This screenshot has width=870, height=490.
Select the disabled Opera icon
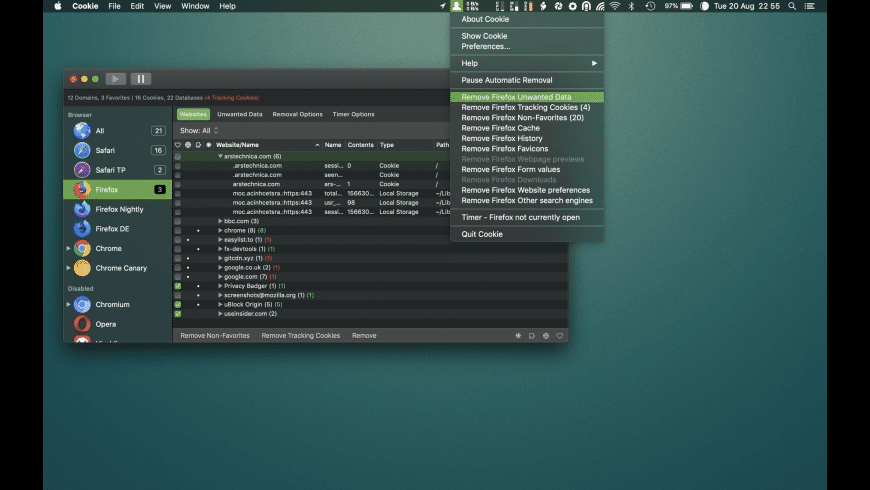pos(82,324)
